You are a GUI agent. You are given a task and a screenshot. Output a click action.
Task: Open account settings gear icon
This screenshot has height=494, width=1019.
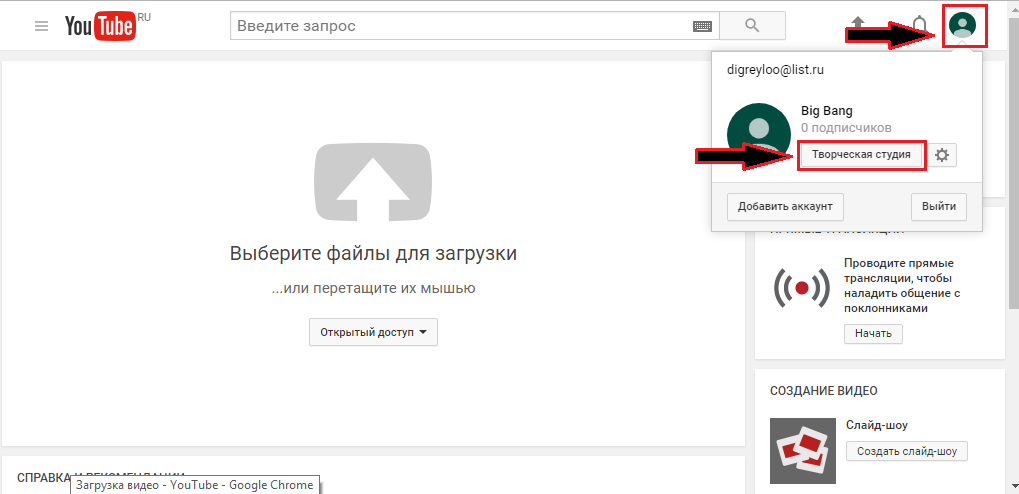942,155
